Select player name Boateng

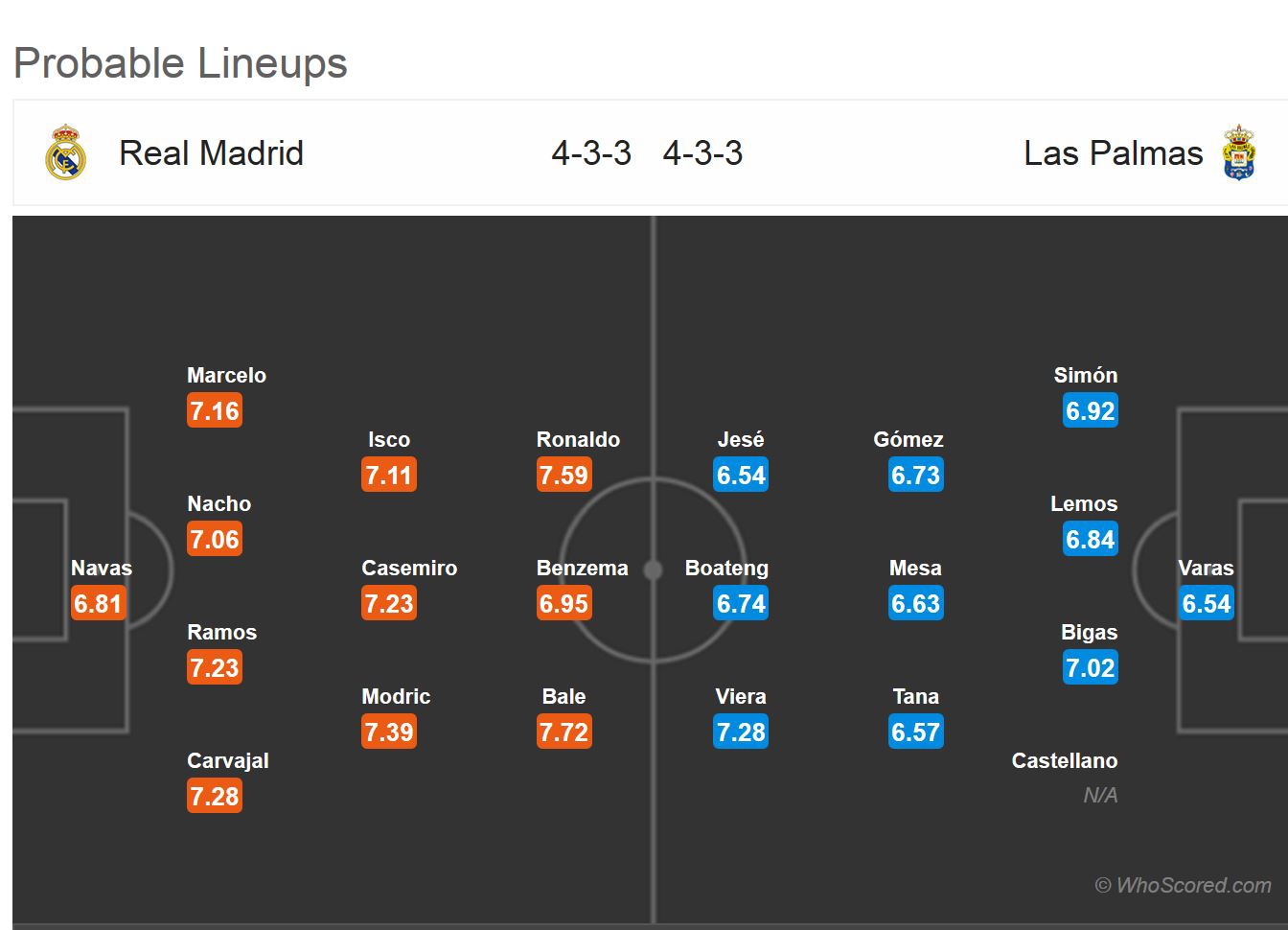pos(726,569)
